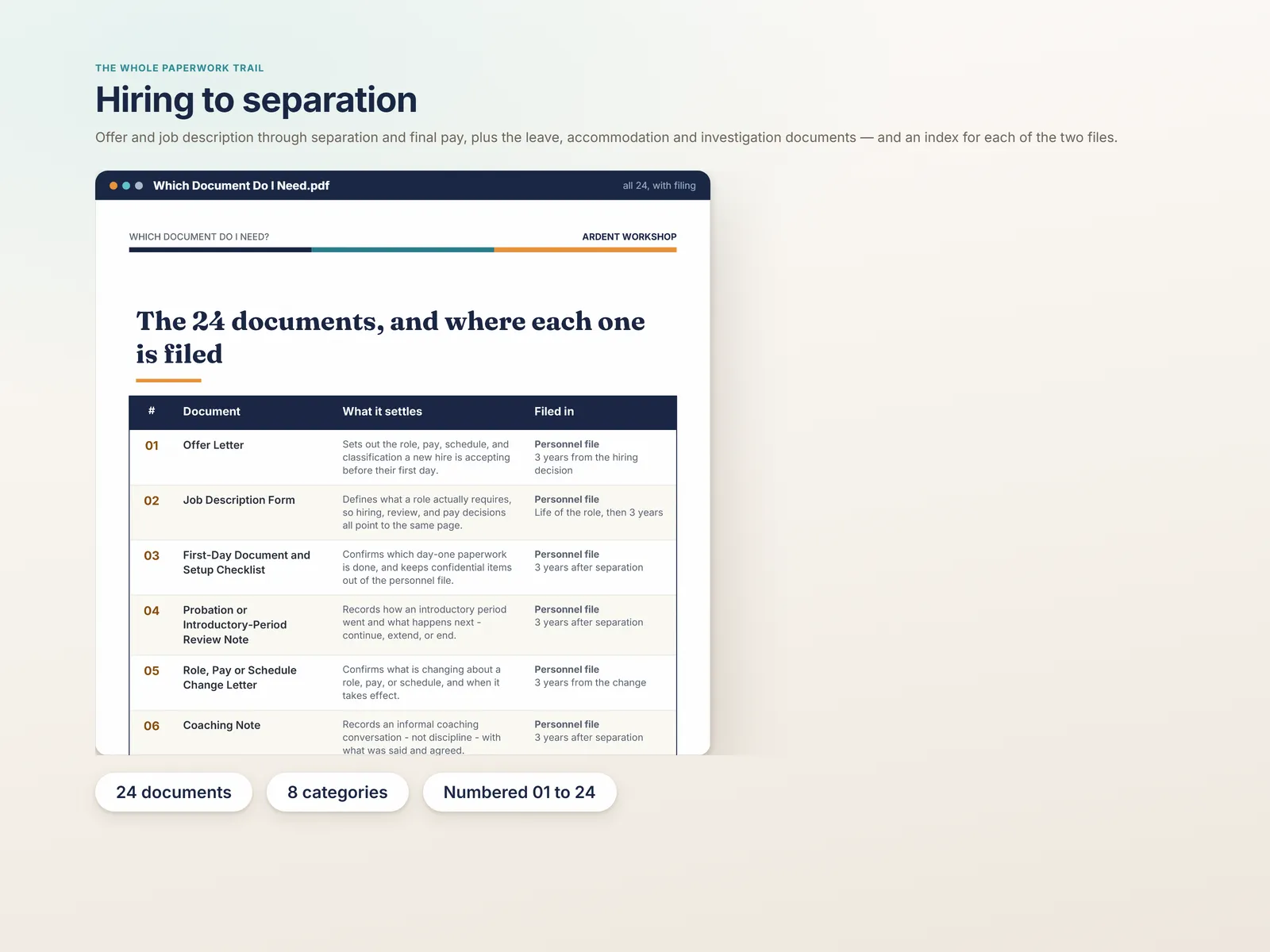Click the 'Offer Letter' document name
The width and height of the screenshot is (1270, 952).
pyautogui.click(x=214, y=445)
